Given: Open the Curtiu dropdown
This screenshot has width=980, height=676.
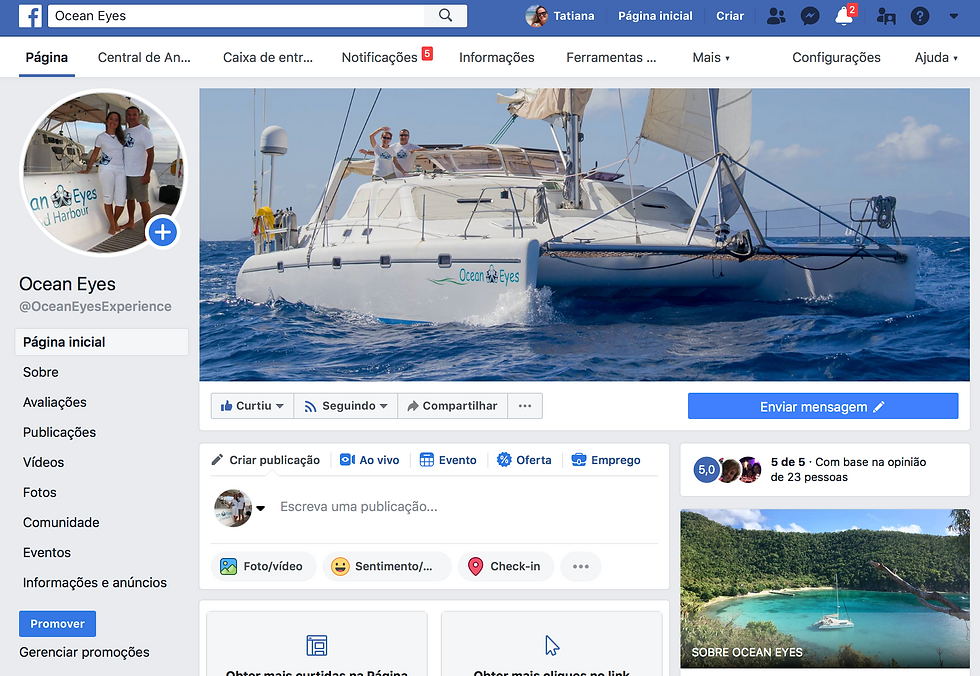Looking at the screenshot, I should coord(252,406).
